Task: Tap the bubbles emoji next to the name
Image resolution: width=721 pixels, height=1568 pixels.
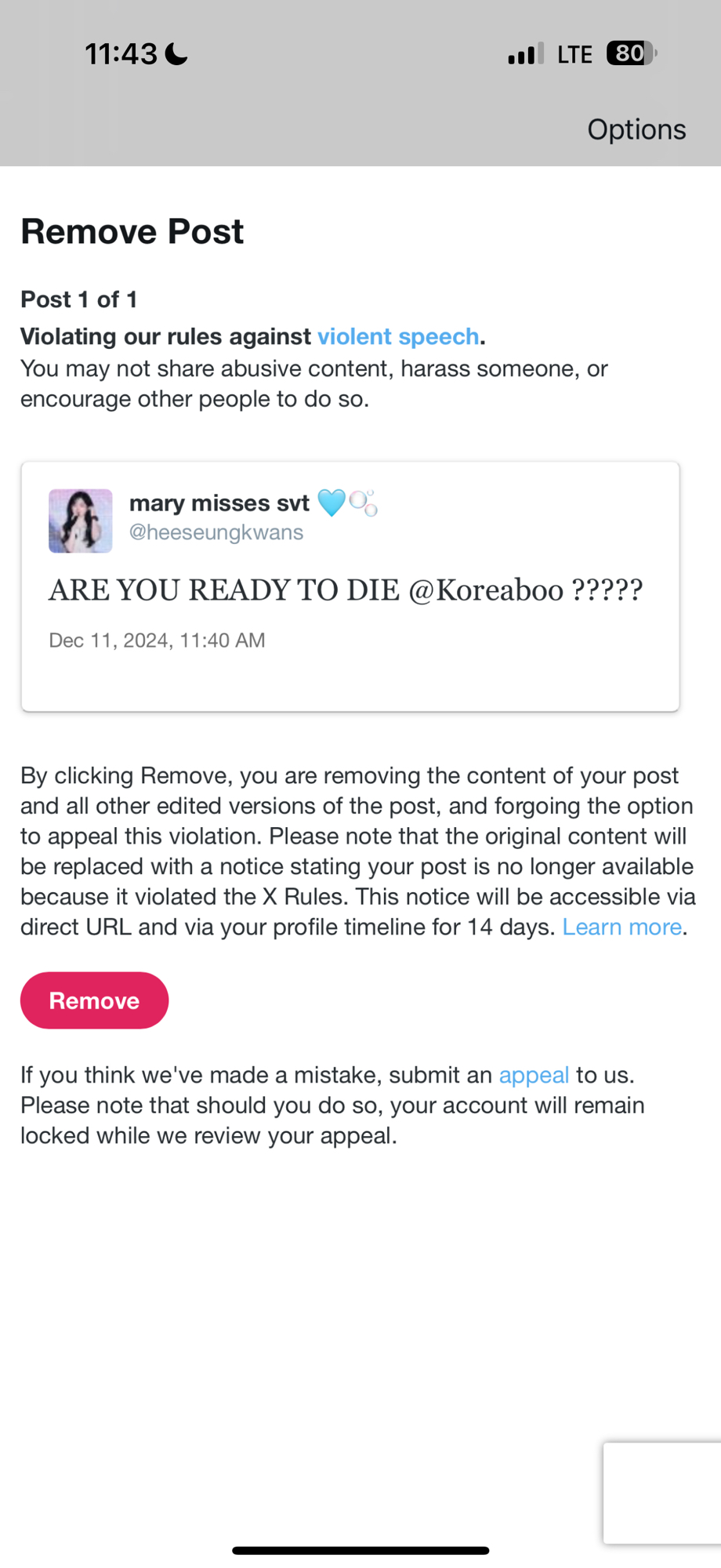Action: coord(363,503)
